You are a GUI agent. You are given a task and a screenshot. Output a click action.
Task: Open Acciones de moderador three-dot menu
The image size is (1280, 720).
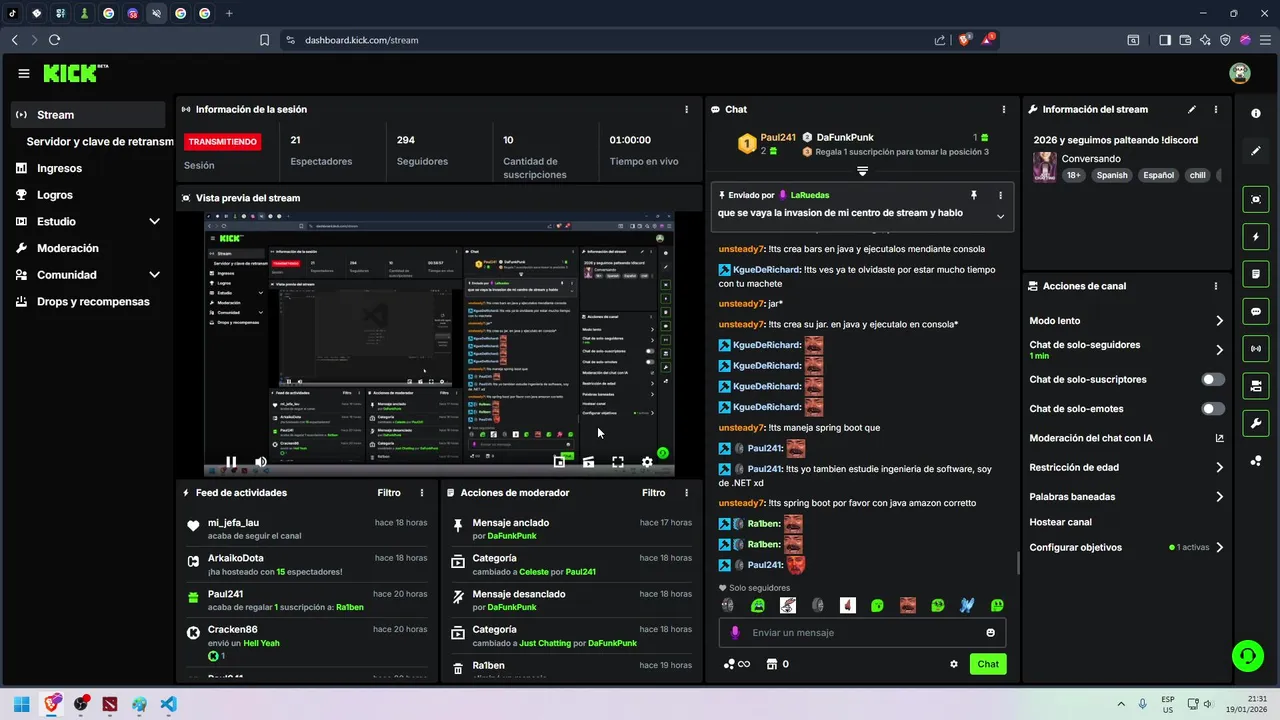[x=686, y=493]
